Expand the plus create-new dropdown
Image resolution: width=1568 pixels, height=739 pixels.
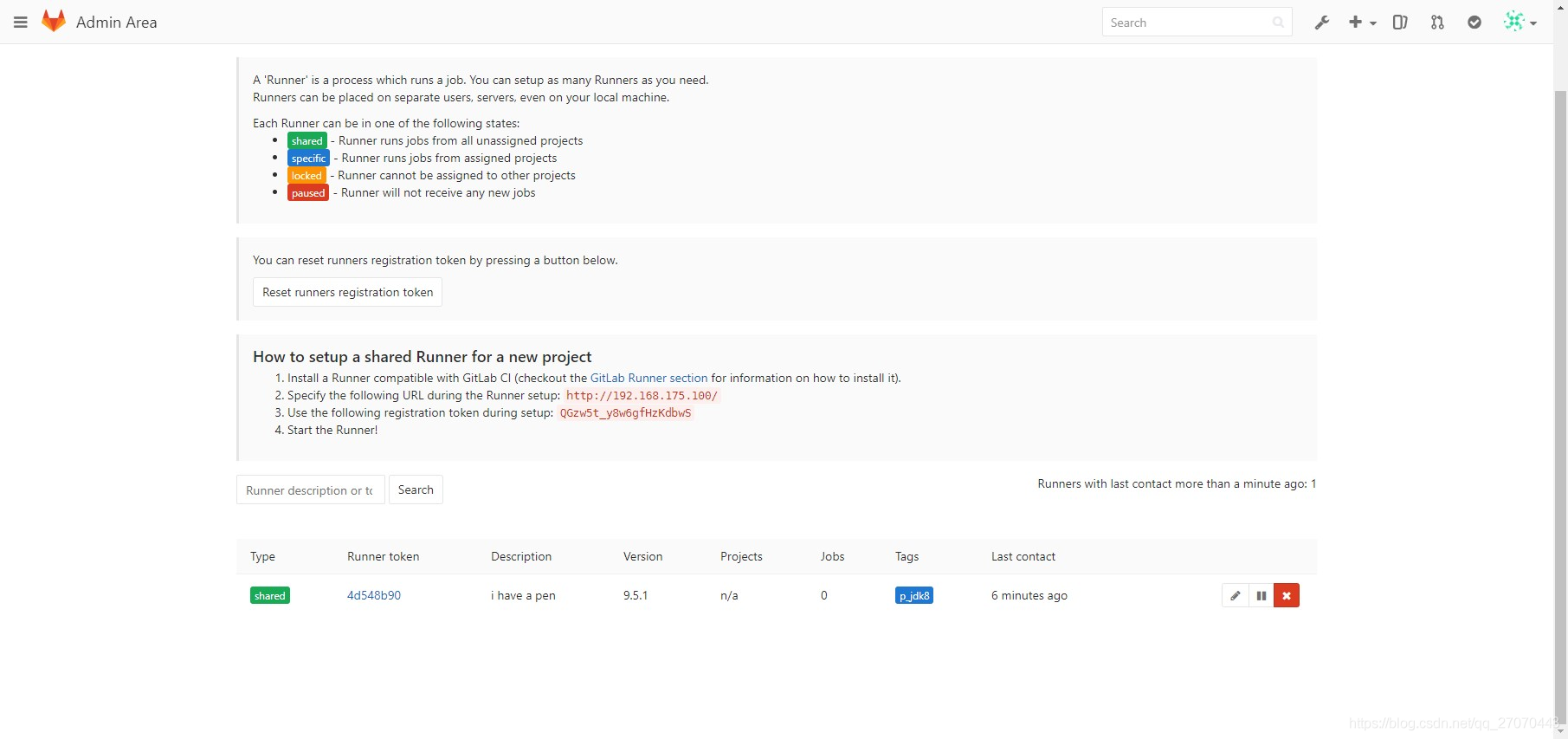tap(1361, 23)
